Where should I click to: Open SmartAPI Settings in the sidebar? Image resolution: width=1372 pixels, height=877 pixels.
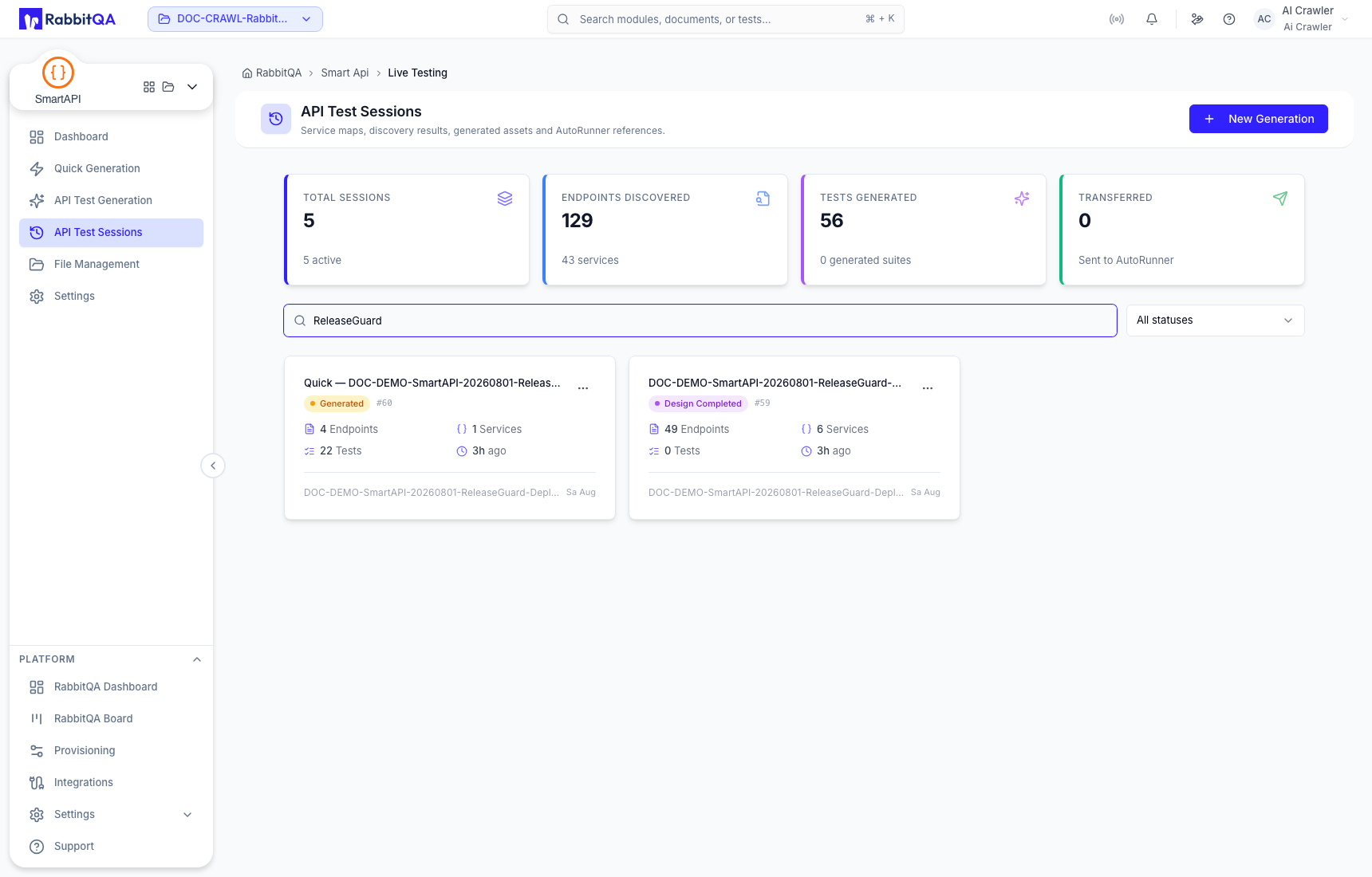pos(111,297)
